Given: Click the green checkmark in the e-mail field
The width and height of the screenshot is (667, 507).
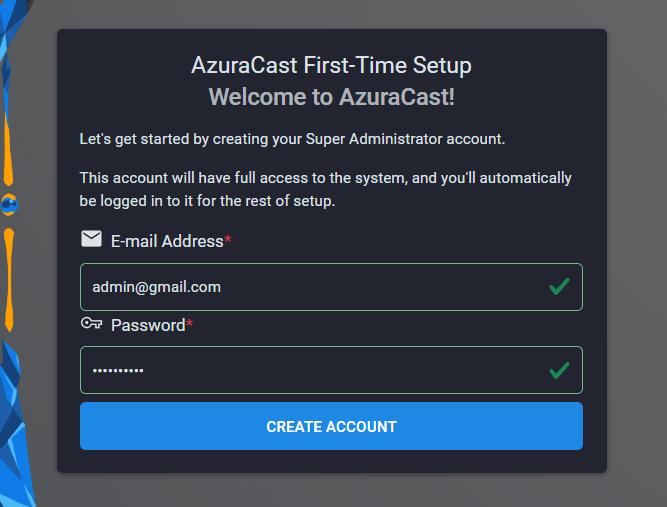Looking at the screenshot, I should pos(559,287).
